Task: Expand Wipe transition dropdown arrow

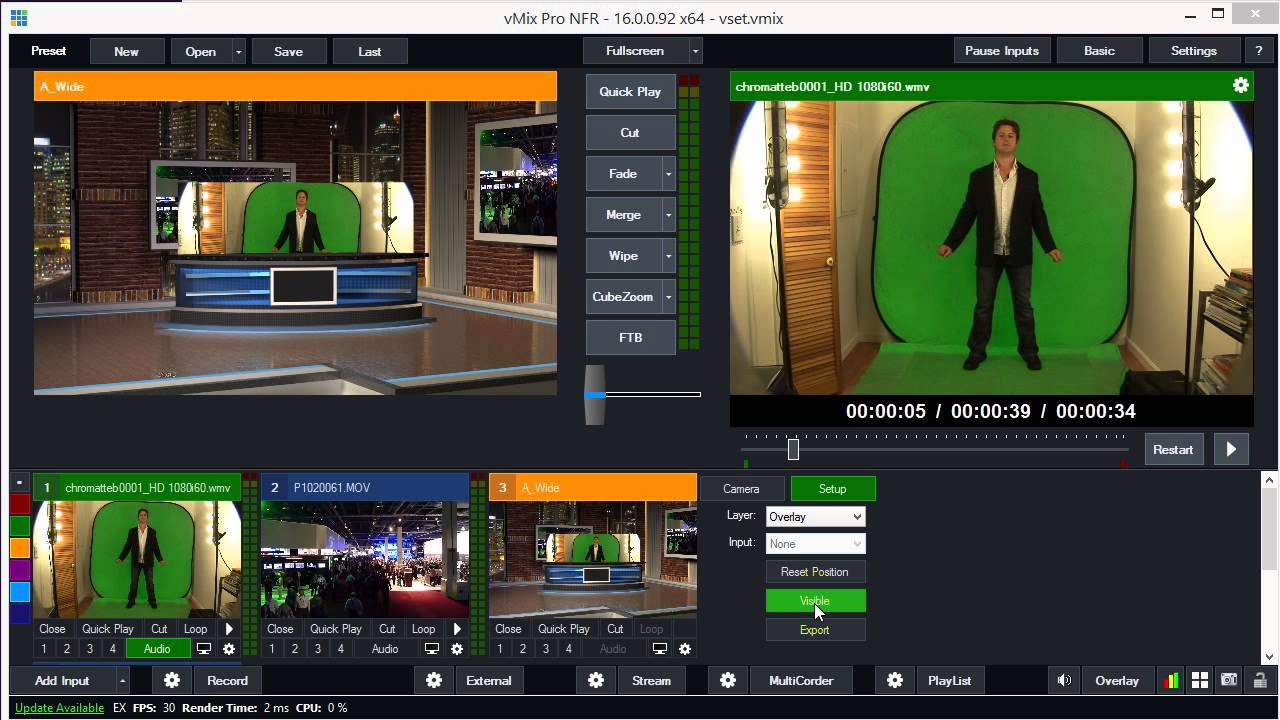Action: coord(668,256)
